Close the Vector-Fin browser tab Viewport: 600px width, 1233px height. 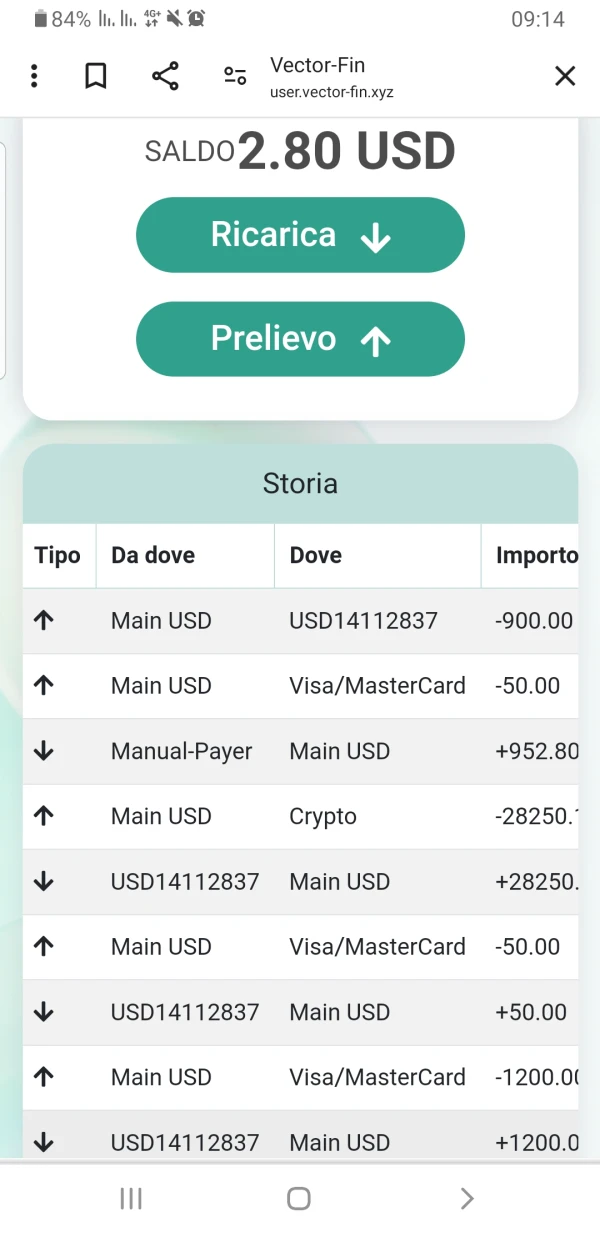(x=565, y=76)
